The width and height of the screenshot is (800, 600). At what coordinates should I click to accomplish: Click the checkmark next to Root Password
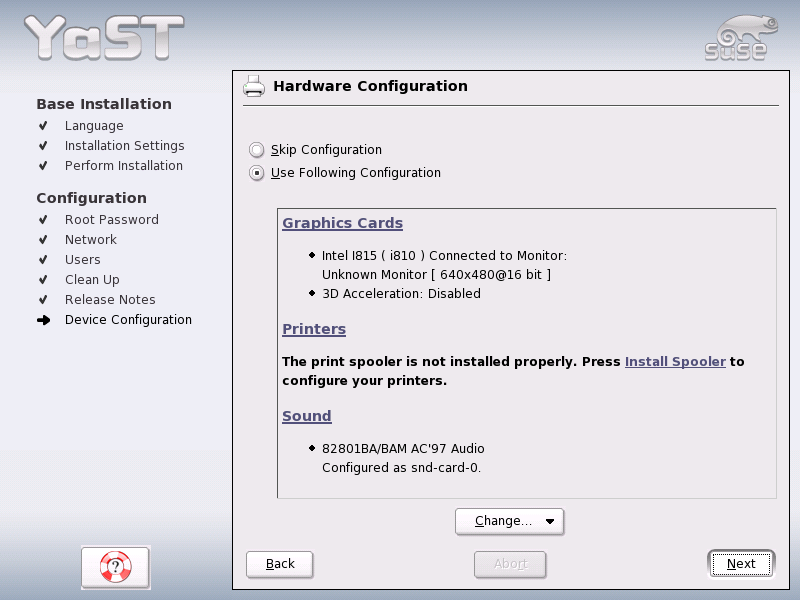tap(43, 219)
